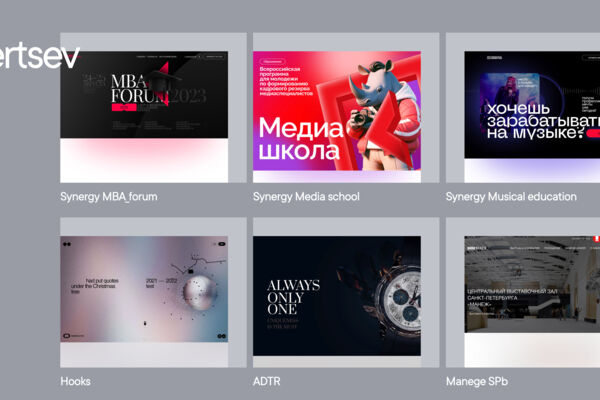
Task: Click the 'ADTR' caption
Action: pyautogui.click(x=267, y=381)
